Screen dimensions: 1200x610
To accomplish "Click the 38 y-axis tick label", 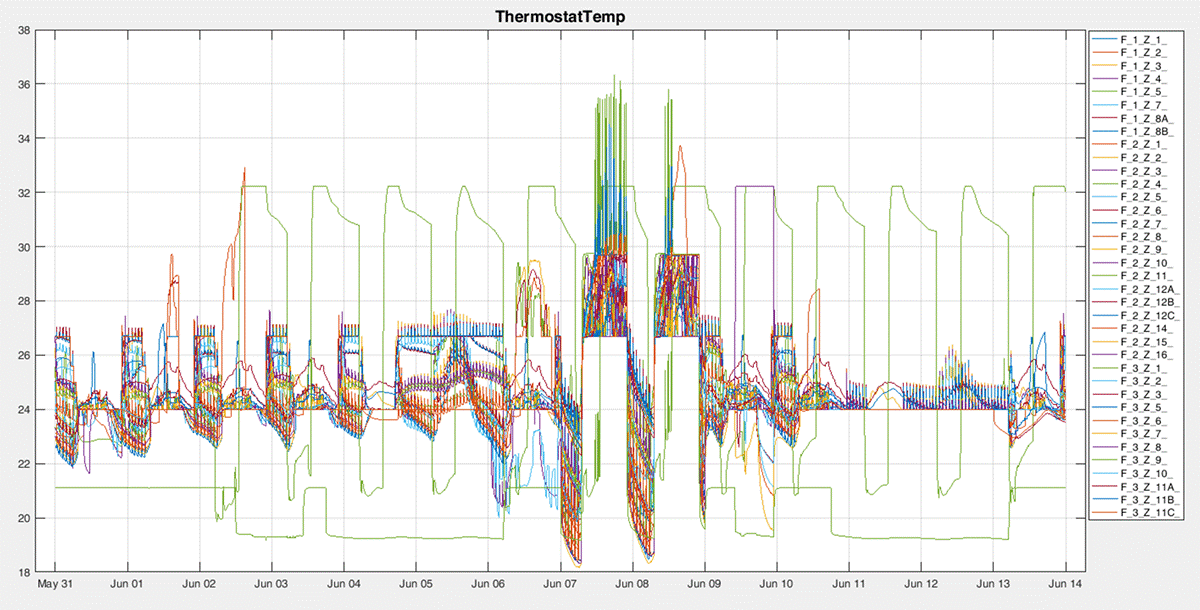I will [x=22, y=30].
